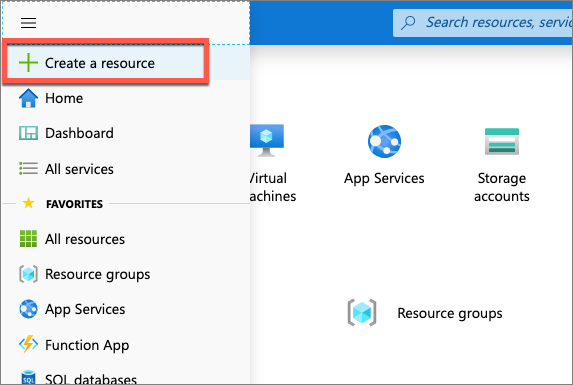
Task: Click sidebar App Services globe icon
Action: tap(28, 309)
